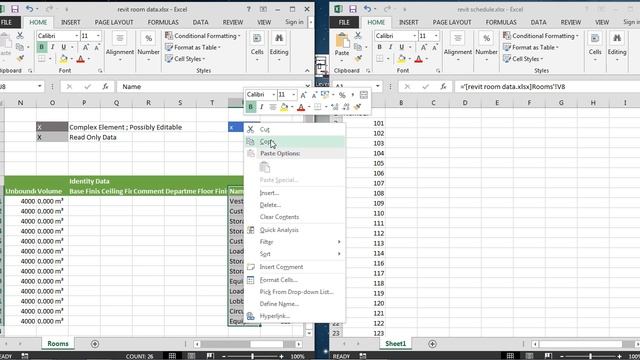Image resolution: width=640 pixels, height=360 pixels.
Task: Click Format Painter in mini toolbar
Action: 358,107
